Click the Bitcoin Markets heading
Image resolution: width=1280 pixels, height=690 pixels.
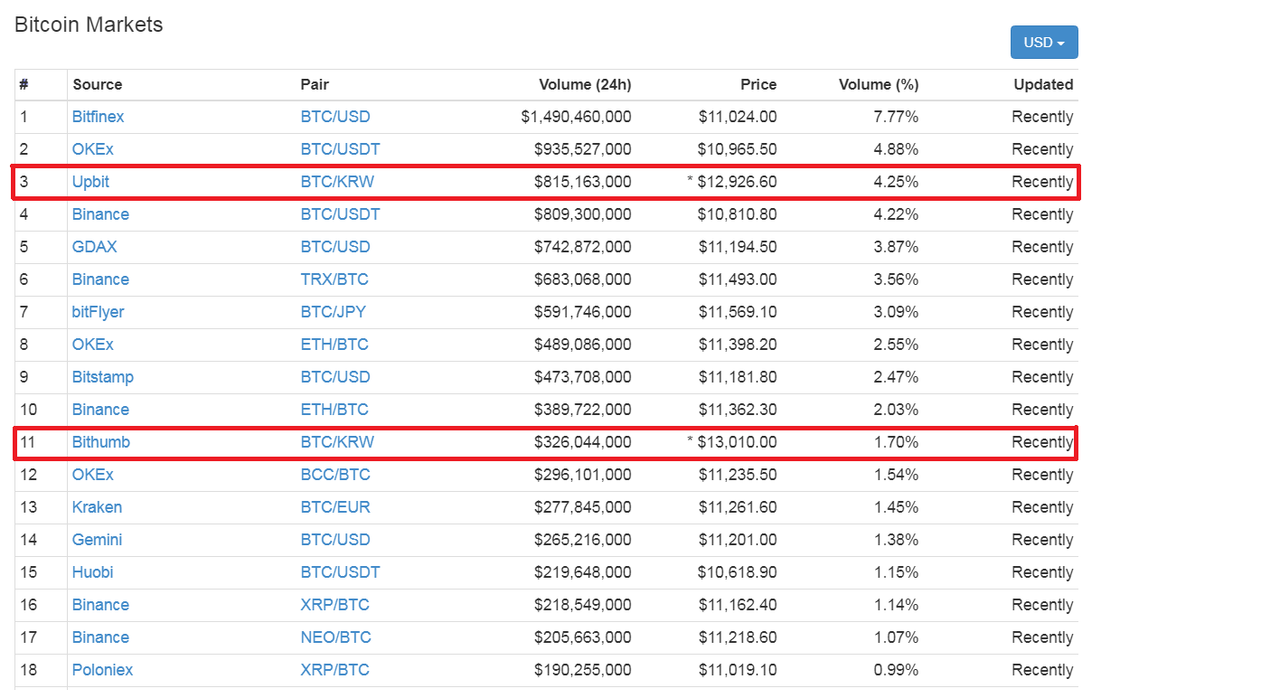[x=88, y=25]
